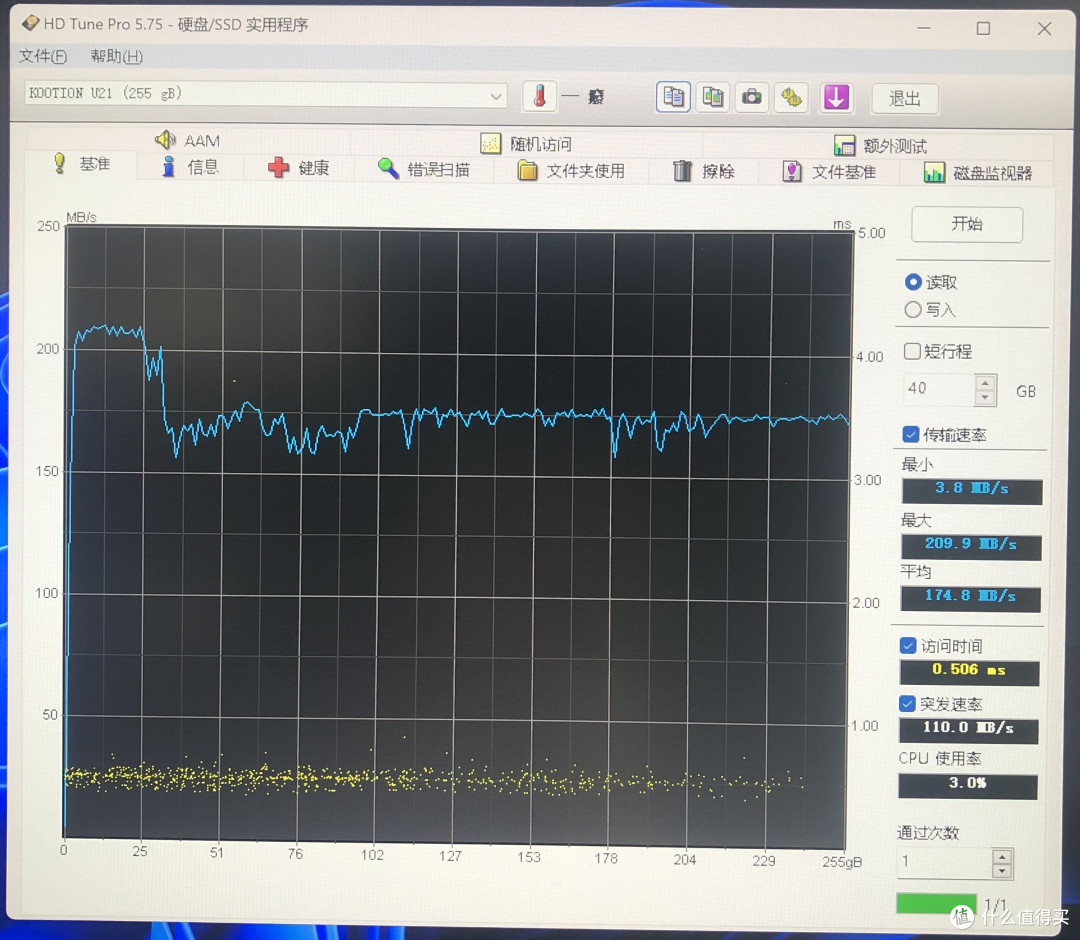Open options with the gears icon
1080x940 pixels.
tap(791, 98)
